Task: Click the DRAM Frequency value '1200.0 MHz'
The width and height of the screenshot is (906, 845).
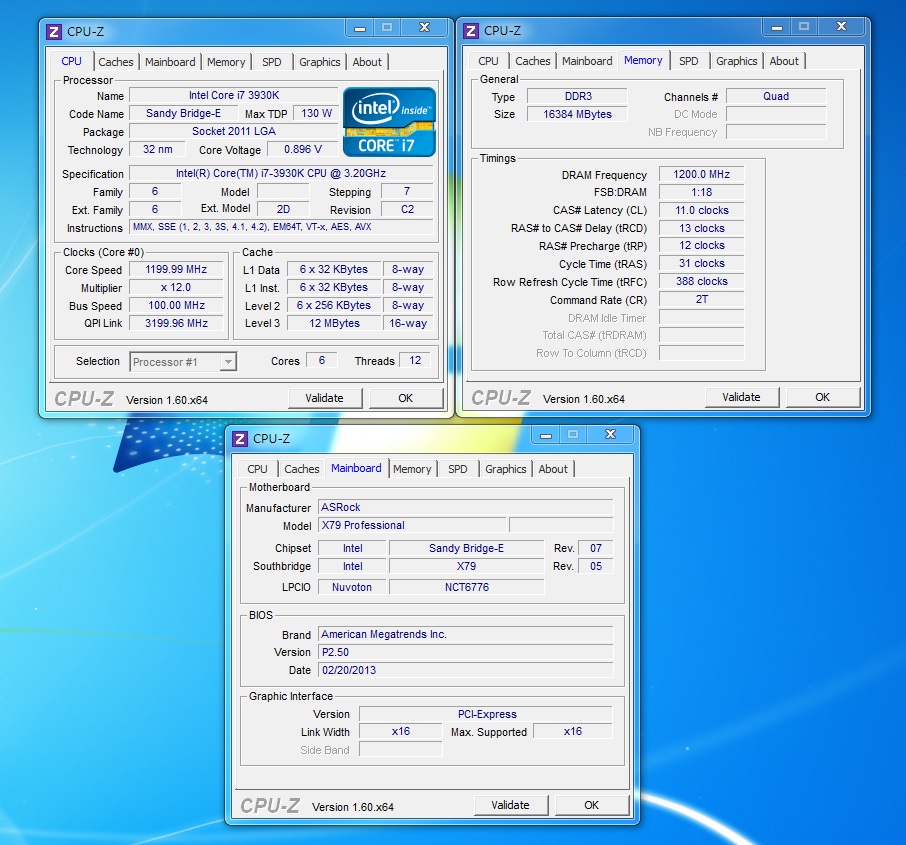Action: click(x=701, y=175)
